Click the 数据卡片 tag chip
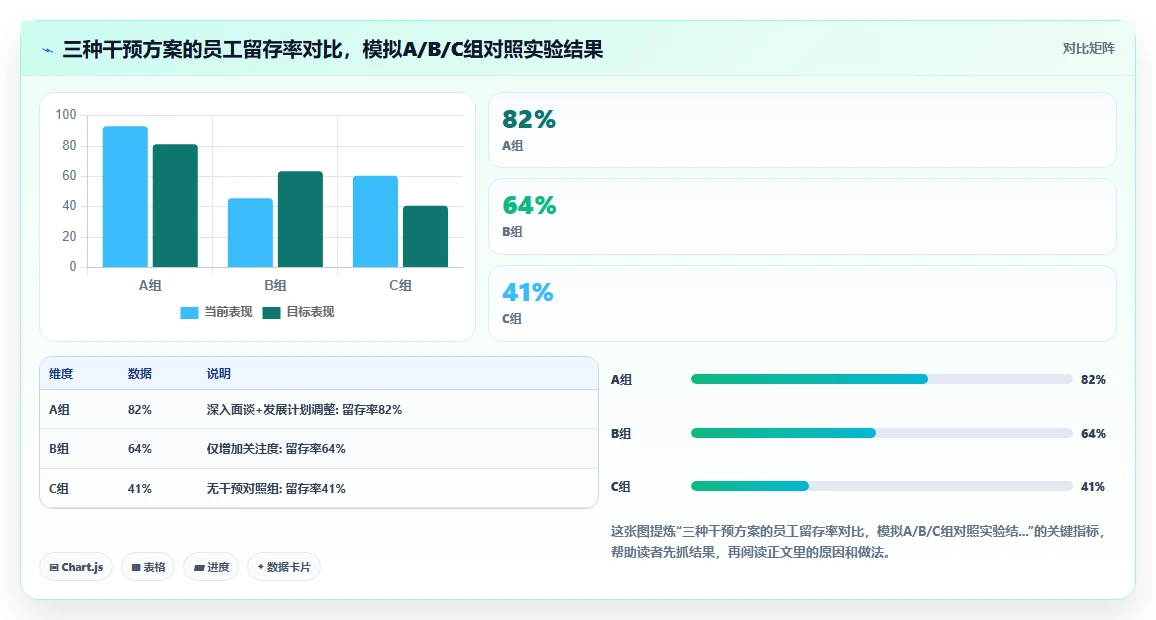Image resolution: width=1156 pixels, height=620 pixels. pos(284,567)
